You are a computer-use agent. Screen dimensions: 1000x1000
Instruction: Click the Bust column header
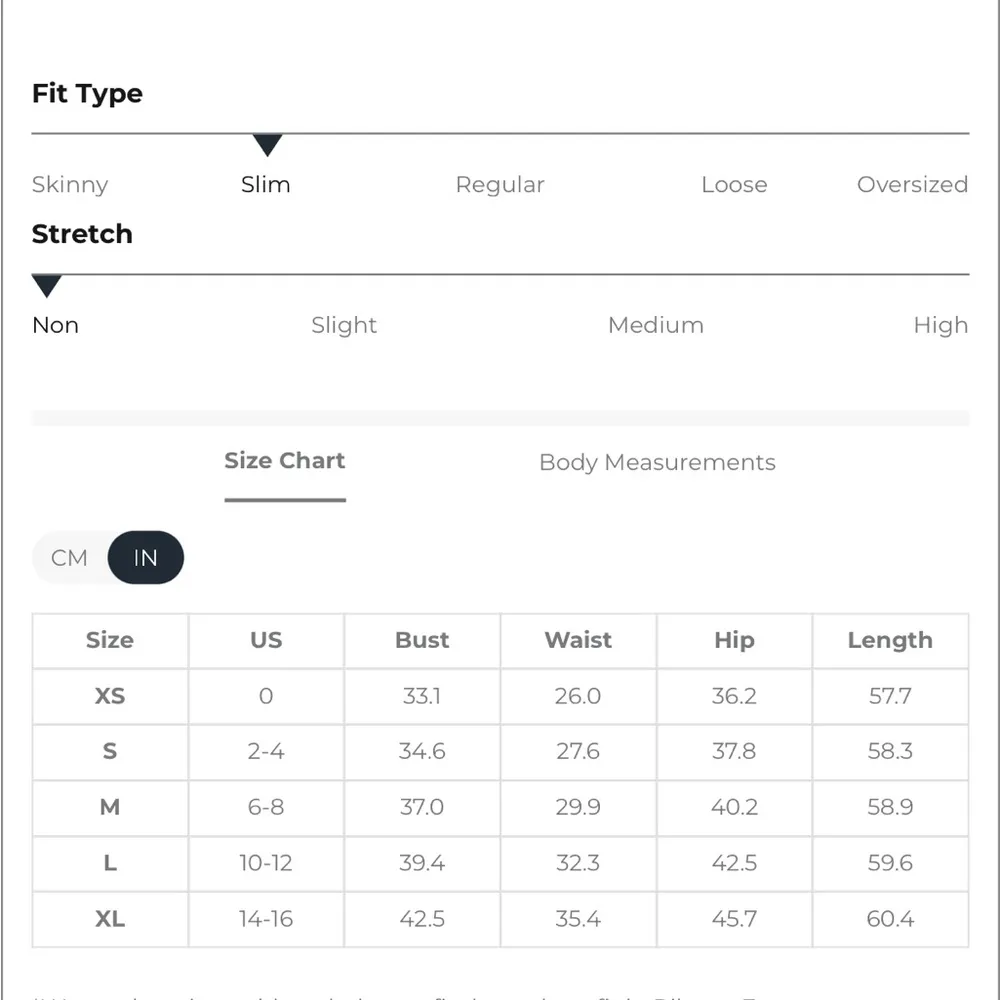tap(422, 640)
